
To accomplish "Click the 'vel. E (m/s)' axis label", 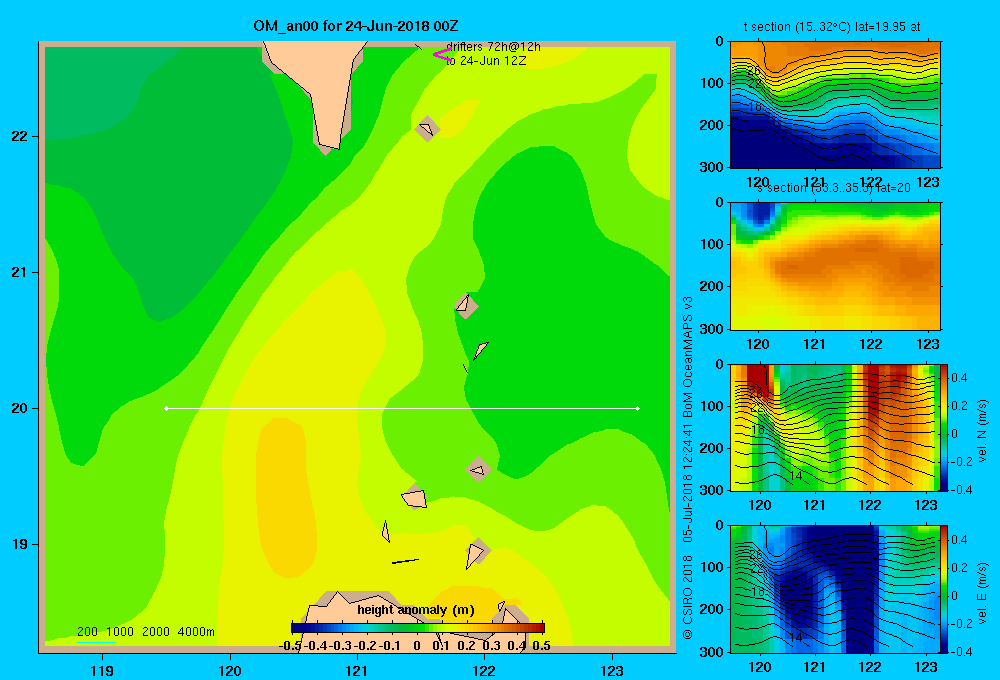I will 983,591.
